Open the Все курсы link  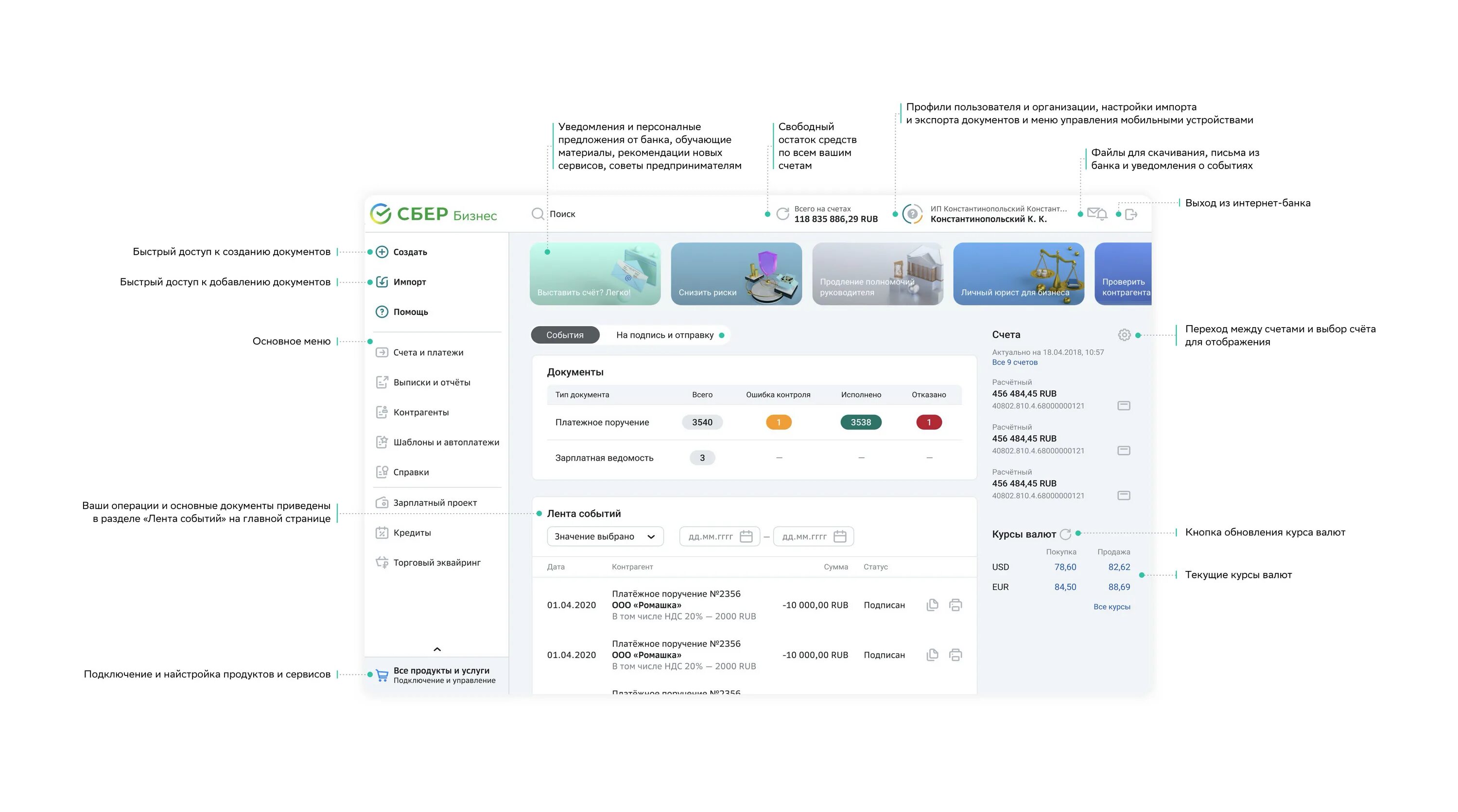[1111, 606]
